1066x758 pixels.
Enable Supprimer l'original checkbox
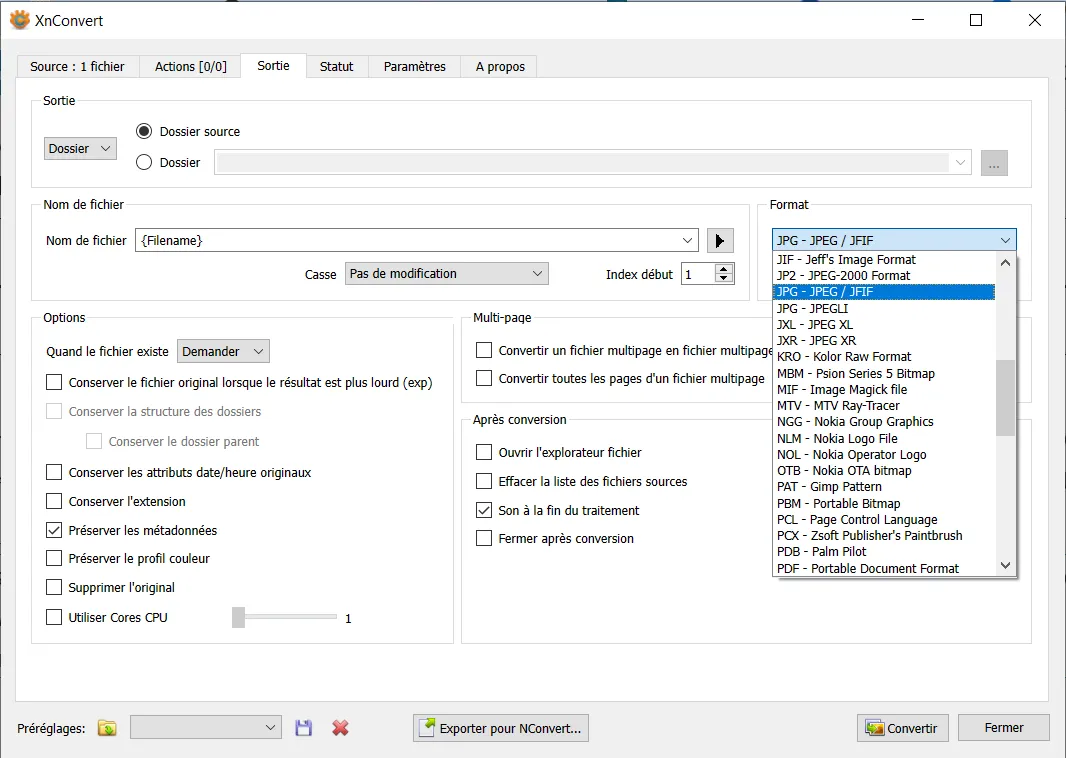[54, 588]
